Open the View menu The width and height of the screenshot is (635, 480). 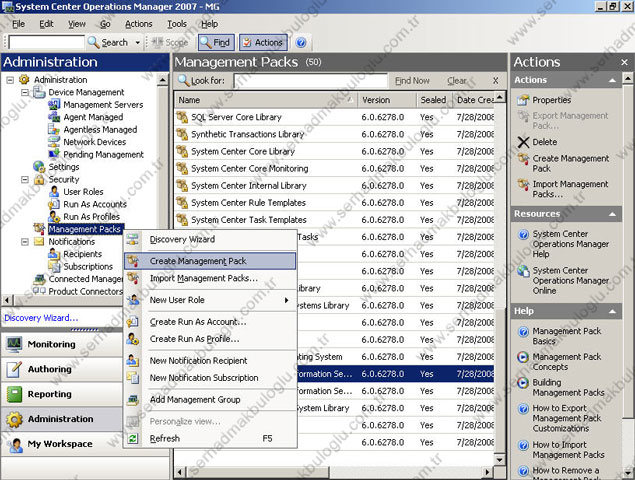[x=77, y=24]
